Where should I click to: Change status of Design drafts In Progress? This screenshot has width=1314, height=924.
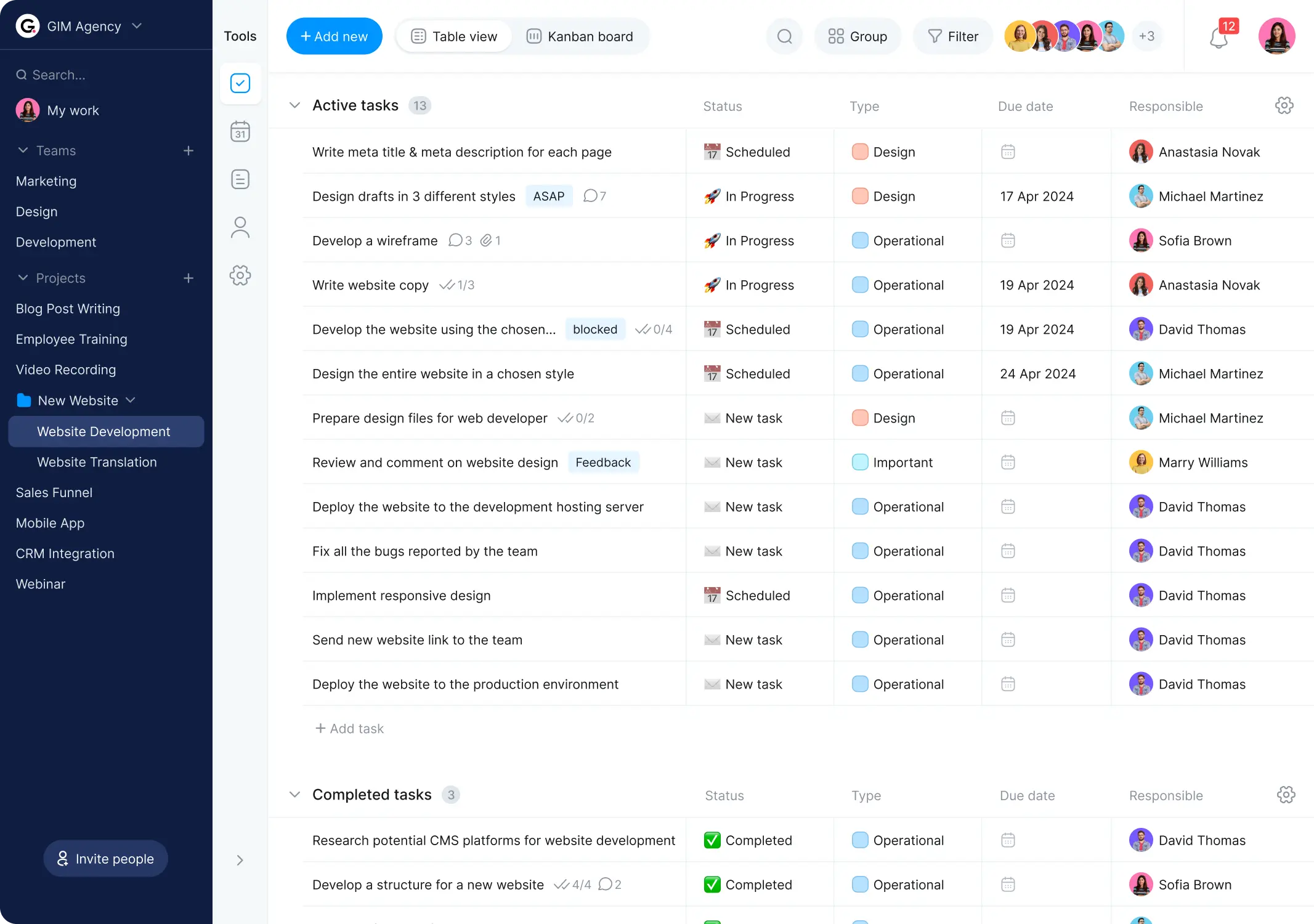748,196
